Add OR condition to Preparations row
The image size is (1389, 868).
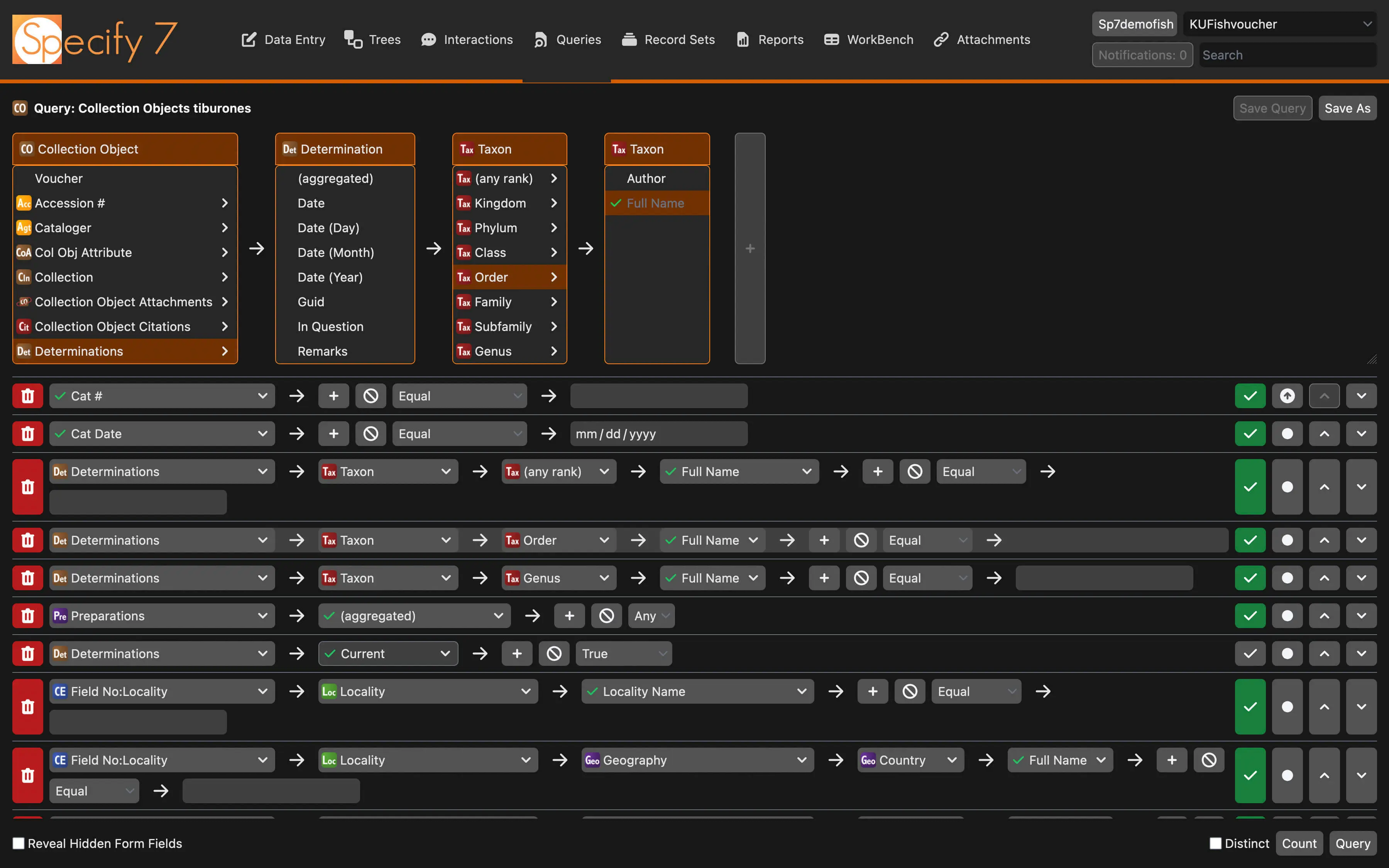coord(569,616)
